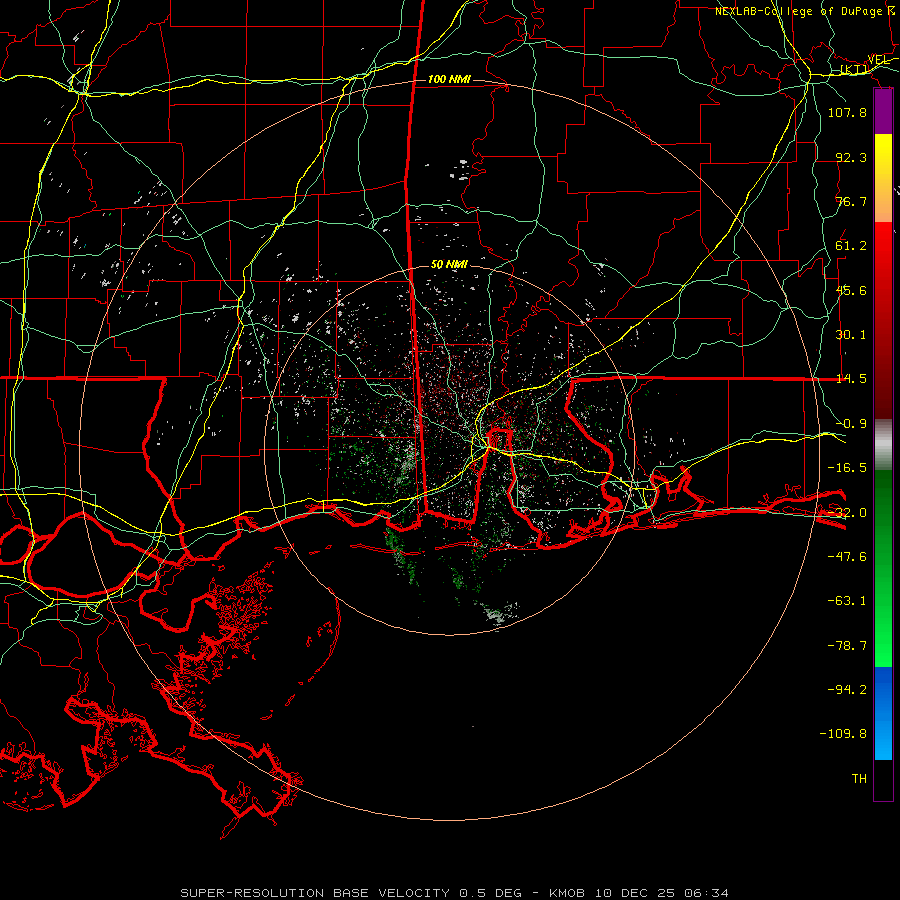Select the 14.5 legend value
This screenshot has height=900, width=900.
coord(851,379)
